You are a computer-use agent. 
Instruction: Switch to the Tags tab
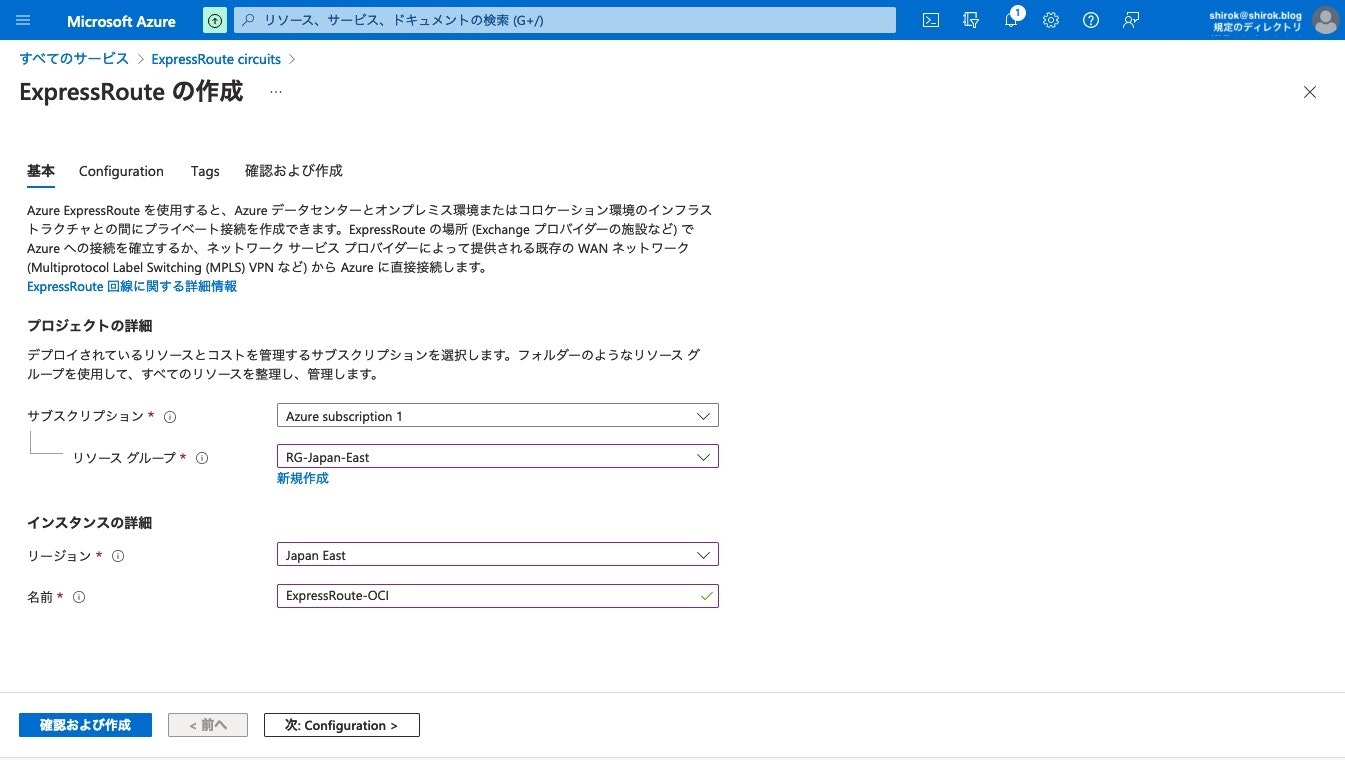tap(205, 171)
